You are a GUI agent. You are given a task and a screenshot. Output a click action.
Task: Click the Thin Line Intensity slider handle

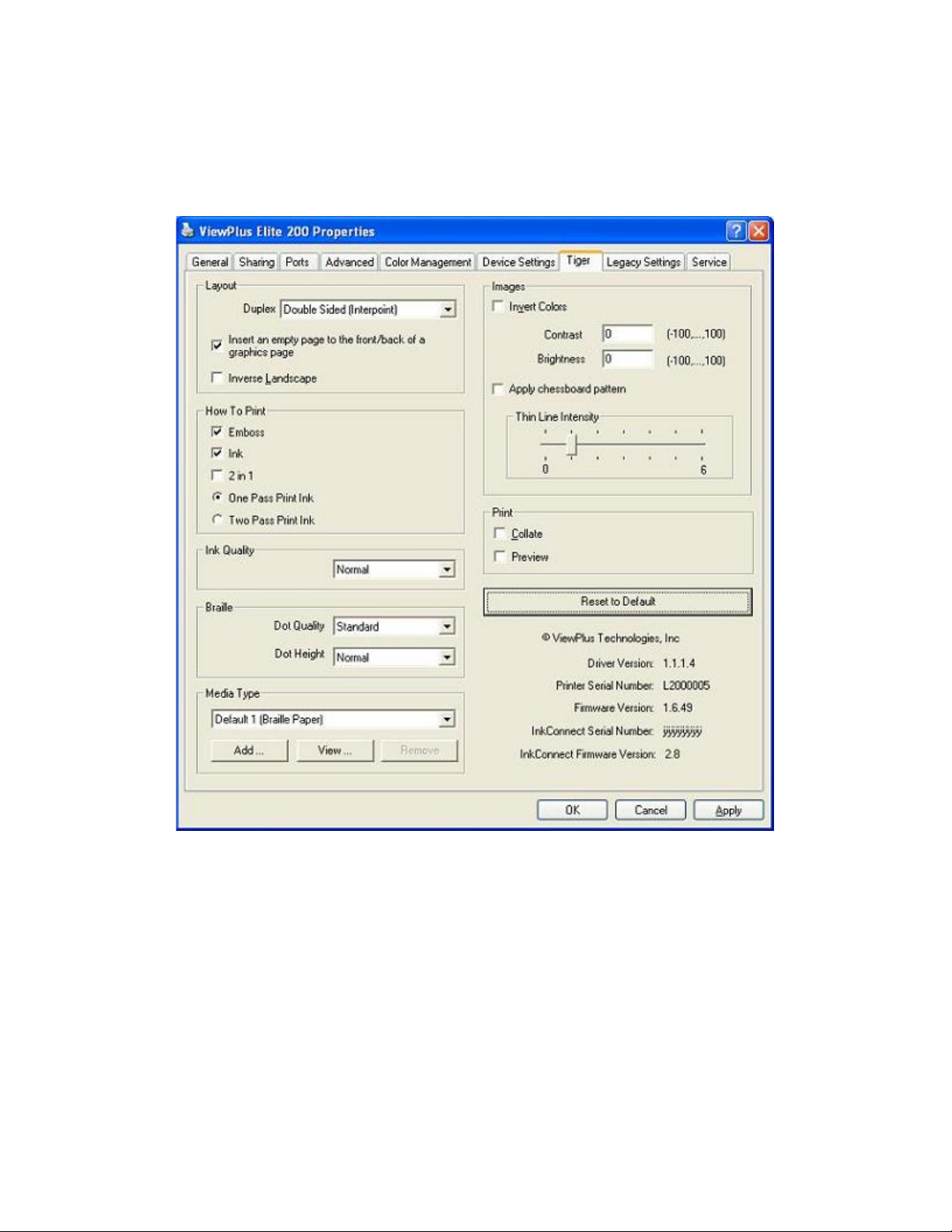tap(572, 445)
